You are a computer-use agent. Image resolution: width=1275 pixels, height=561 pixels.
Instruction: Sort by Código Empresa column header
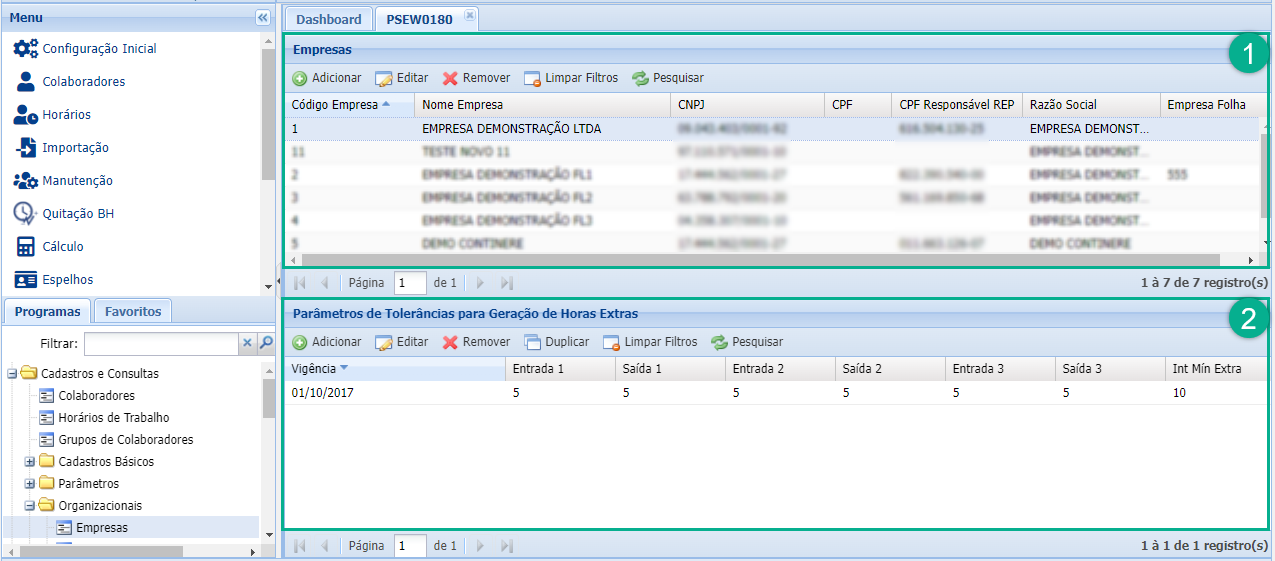pyautogui.click(x=335, y=105)
